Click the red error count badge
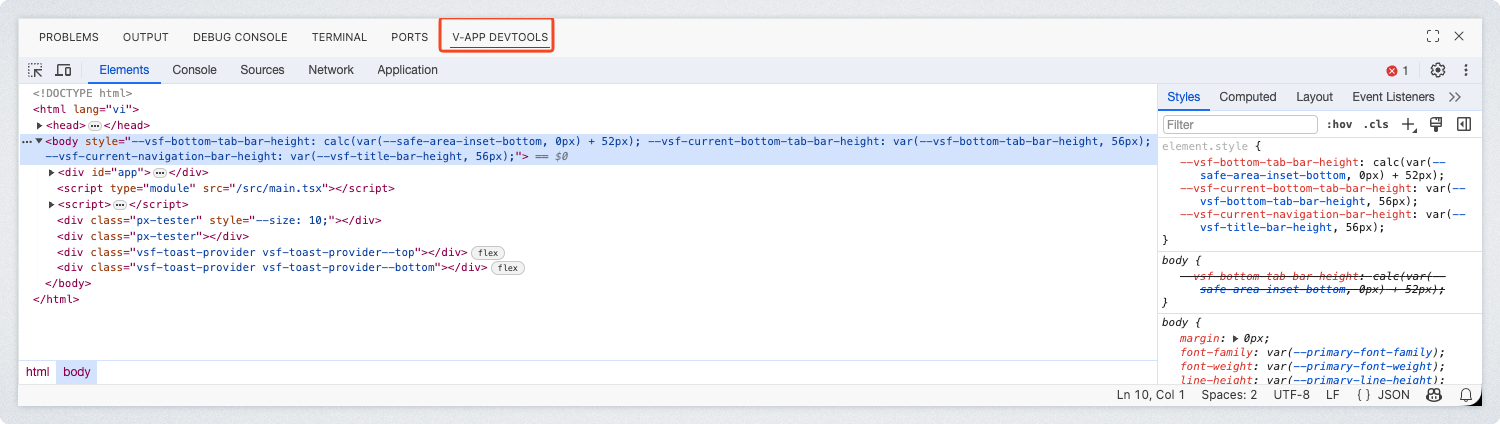The width and height of the screenshot is (1500, 424). click(1397, 70)
